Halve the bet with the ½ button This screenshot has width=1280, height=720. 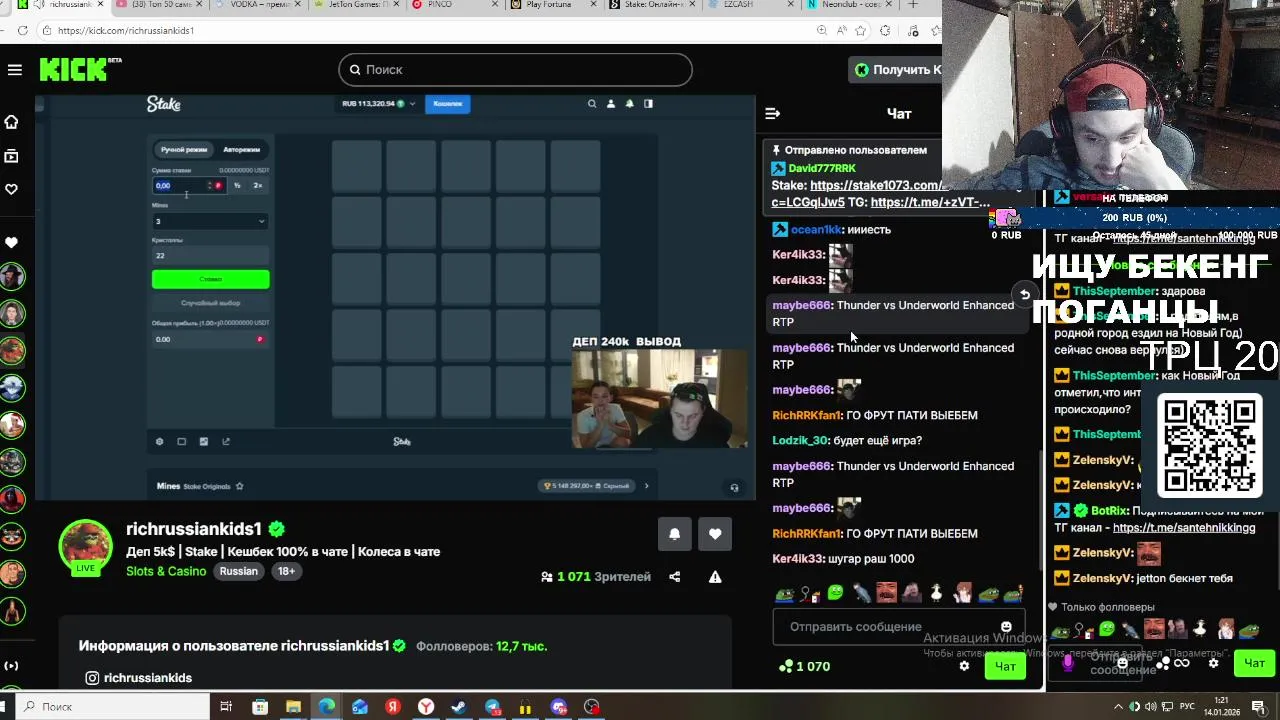[x=237, y=185]
